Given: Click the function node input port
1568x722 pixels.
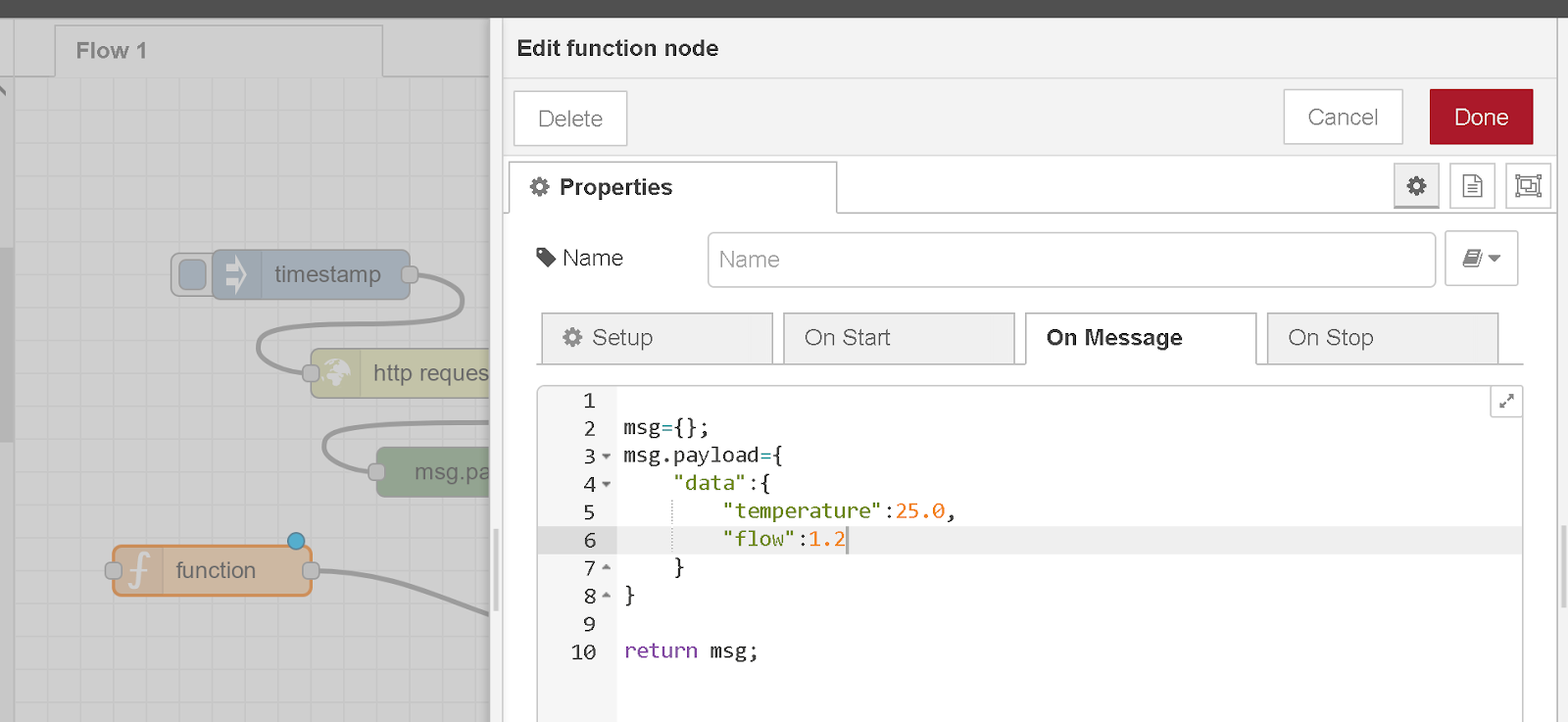Looking at the screenshot, I should 114,570.
